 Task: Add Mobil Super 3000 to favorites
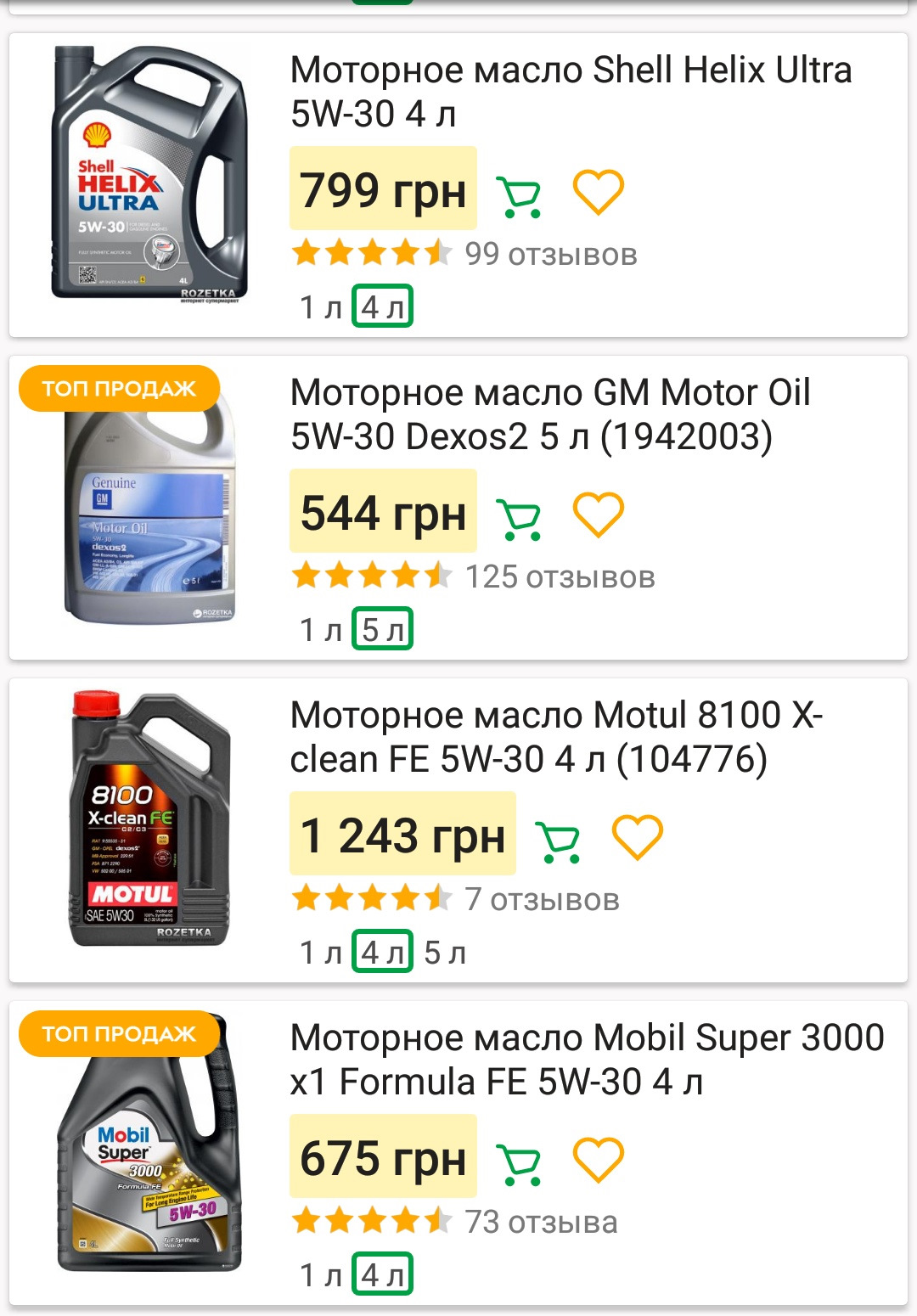point(599,1159)
